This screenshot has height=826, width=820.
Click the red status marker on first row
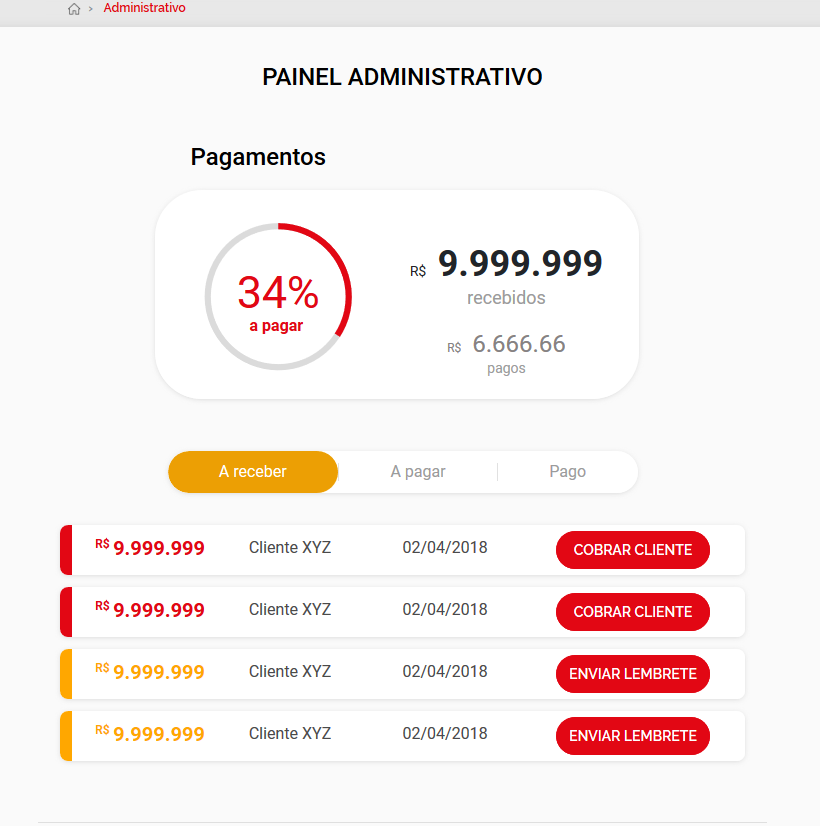tap(66, 549)
